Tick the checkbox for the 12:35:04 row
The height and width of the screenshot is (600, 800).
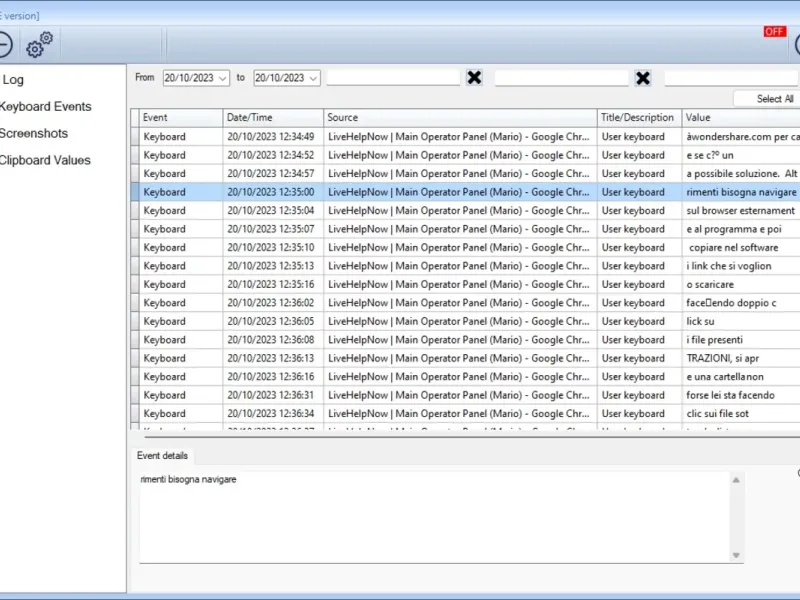click(135, 211)
